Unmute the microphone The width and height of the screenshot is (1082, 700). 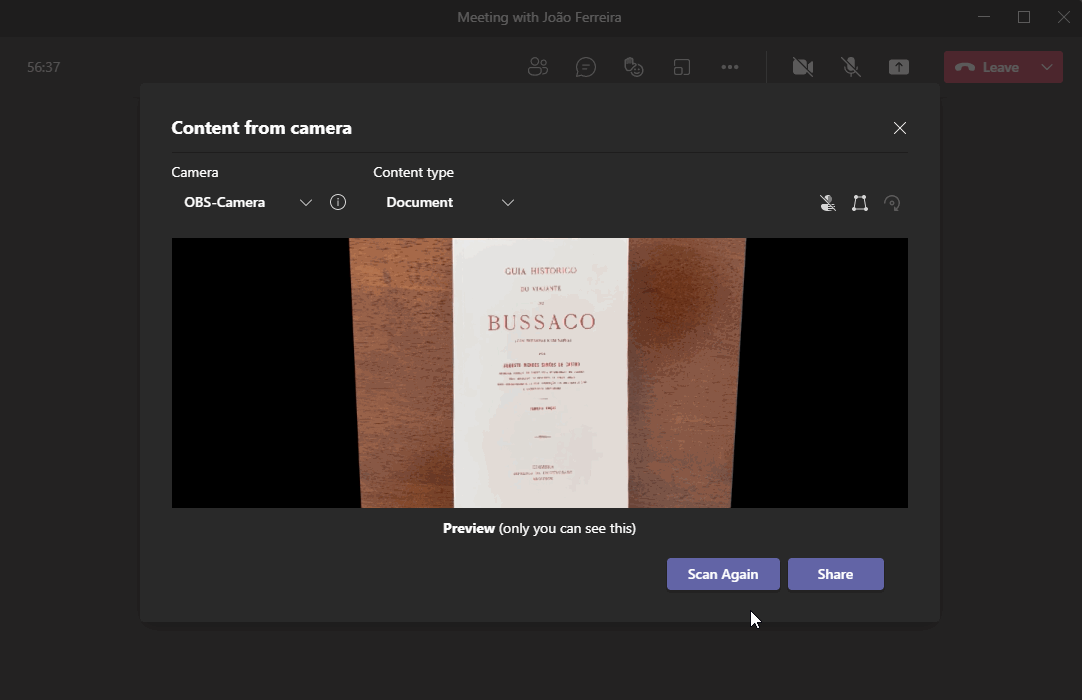tap(851, 67)
